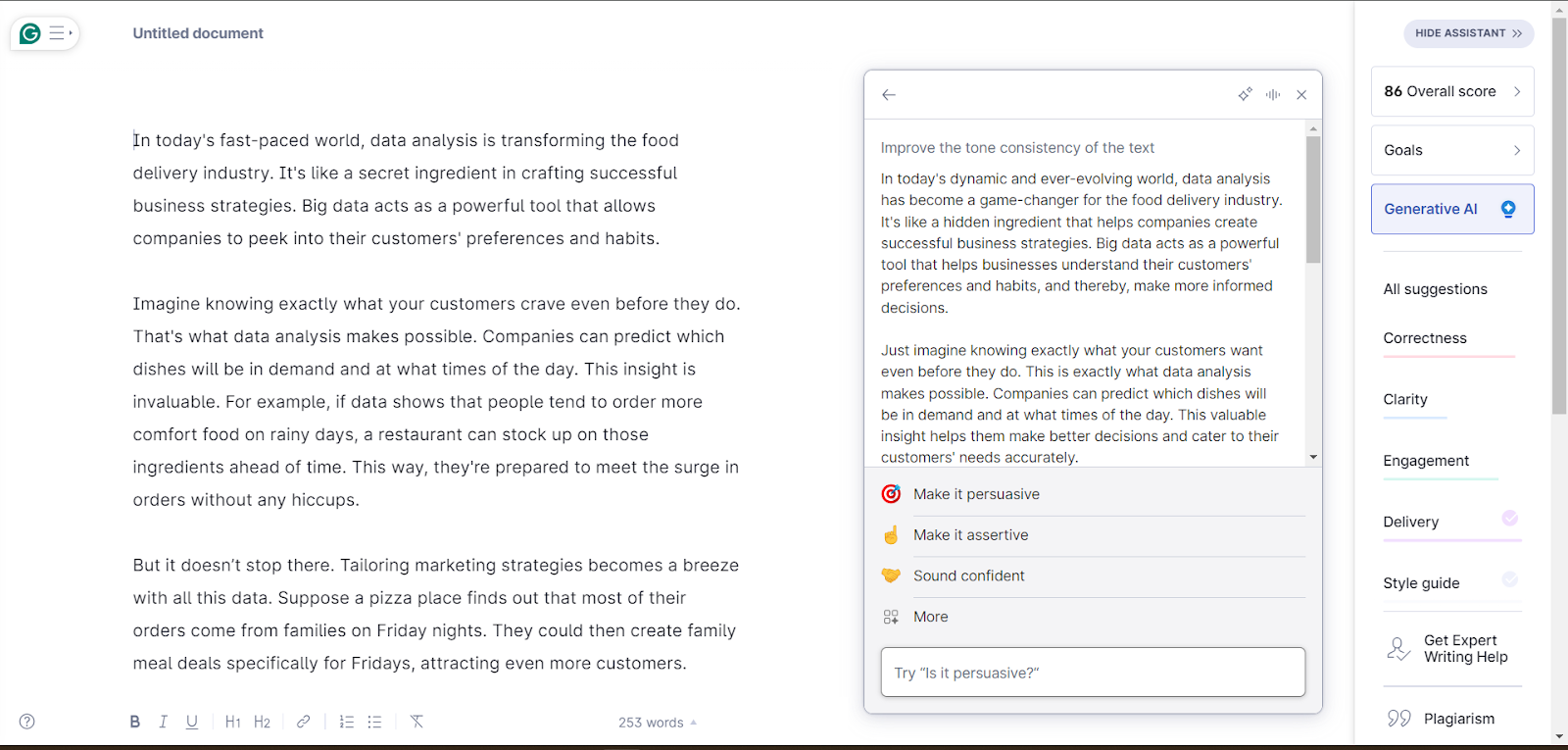
Task: Toggle bold formatting in the toolbar
Action: [135, 722]
